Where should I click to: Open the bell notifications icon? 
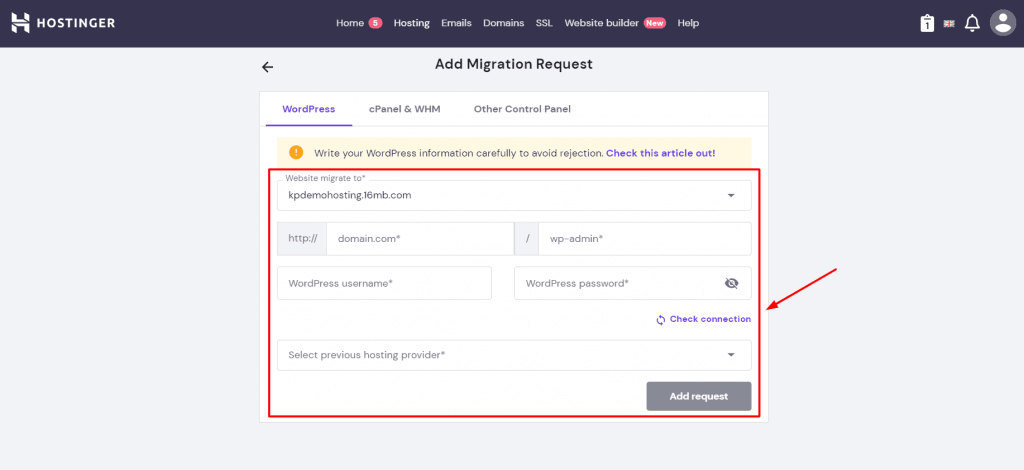[972, 23]
